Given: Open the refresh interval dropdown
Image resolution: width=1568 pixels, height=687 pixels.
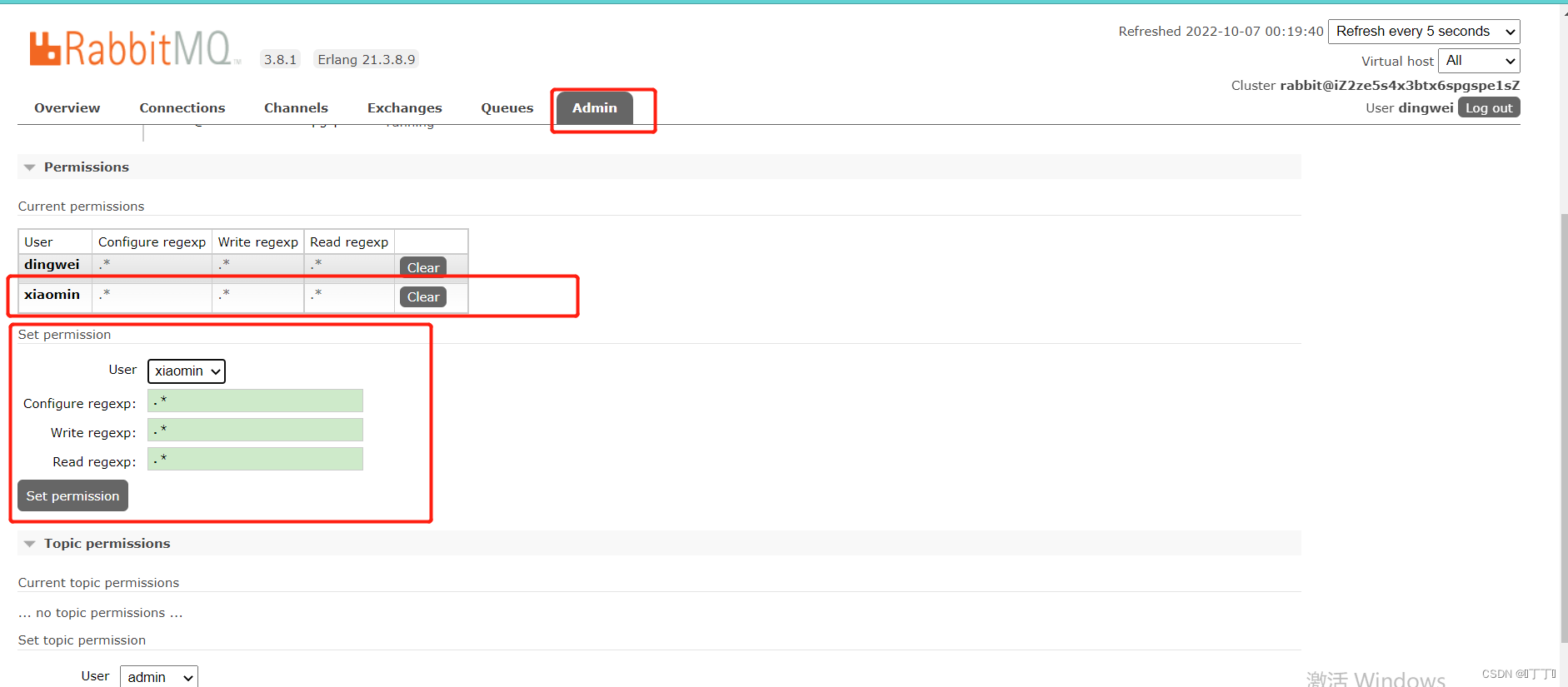Looking at the screenshot, I should tap(1424, 32).
